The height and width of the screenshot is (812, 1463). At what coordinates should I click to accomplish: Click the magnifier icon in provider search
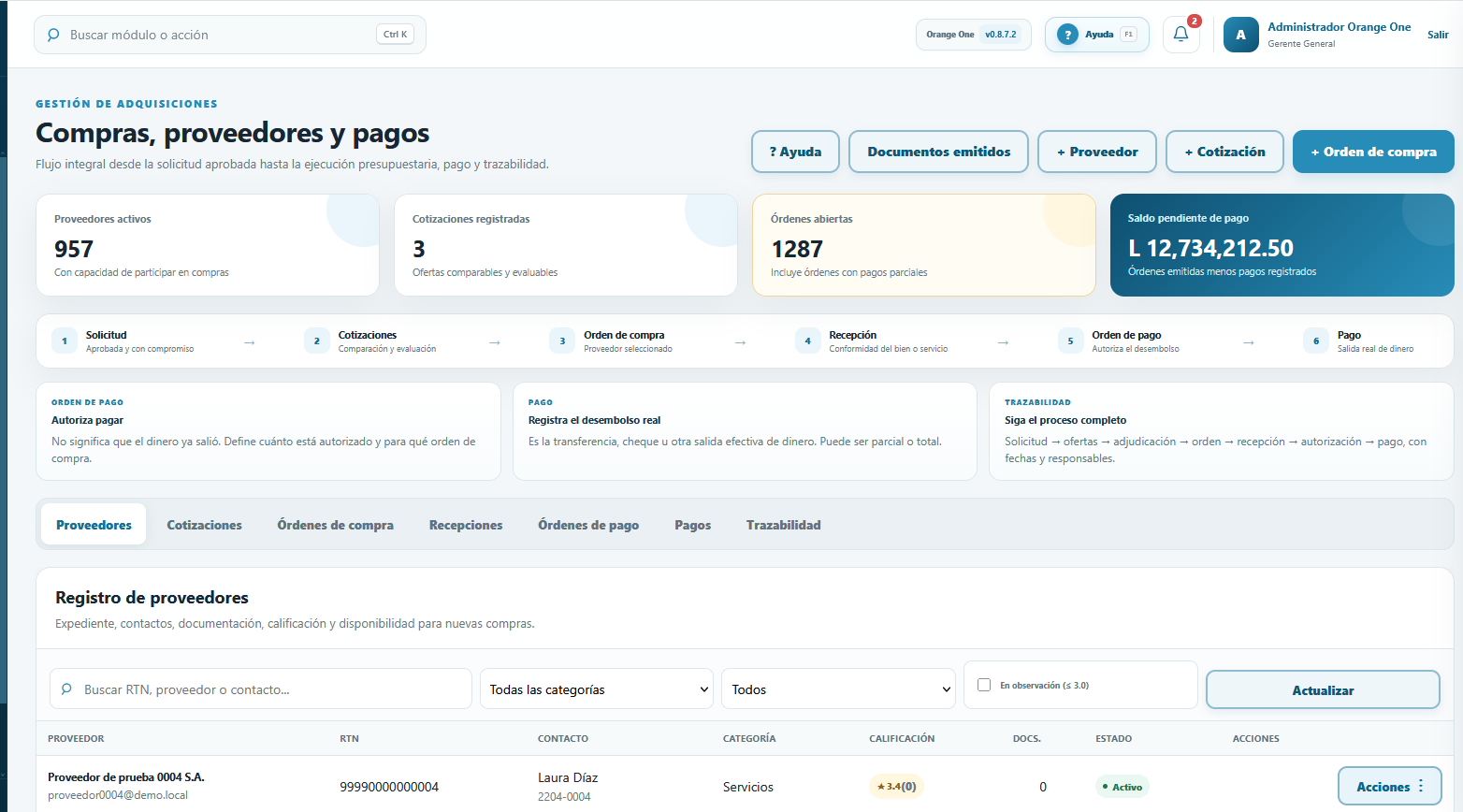coord(66,689)
